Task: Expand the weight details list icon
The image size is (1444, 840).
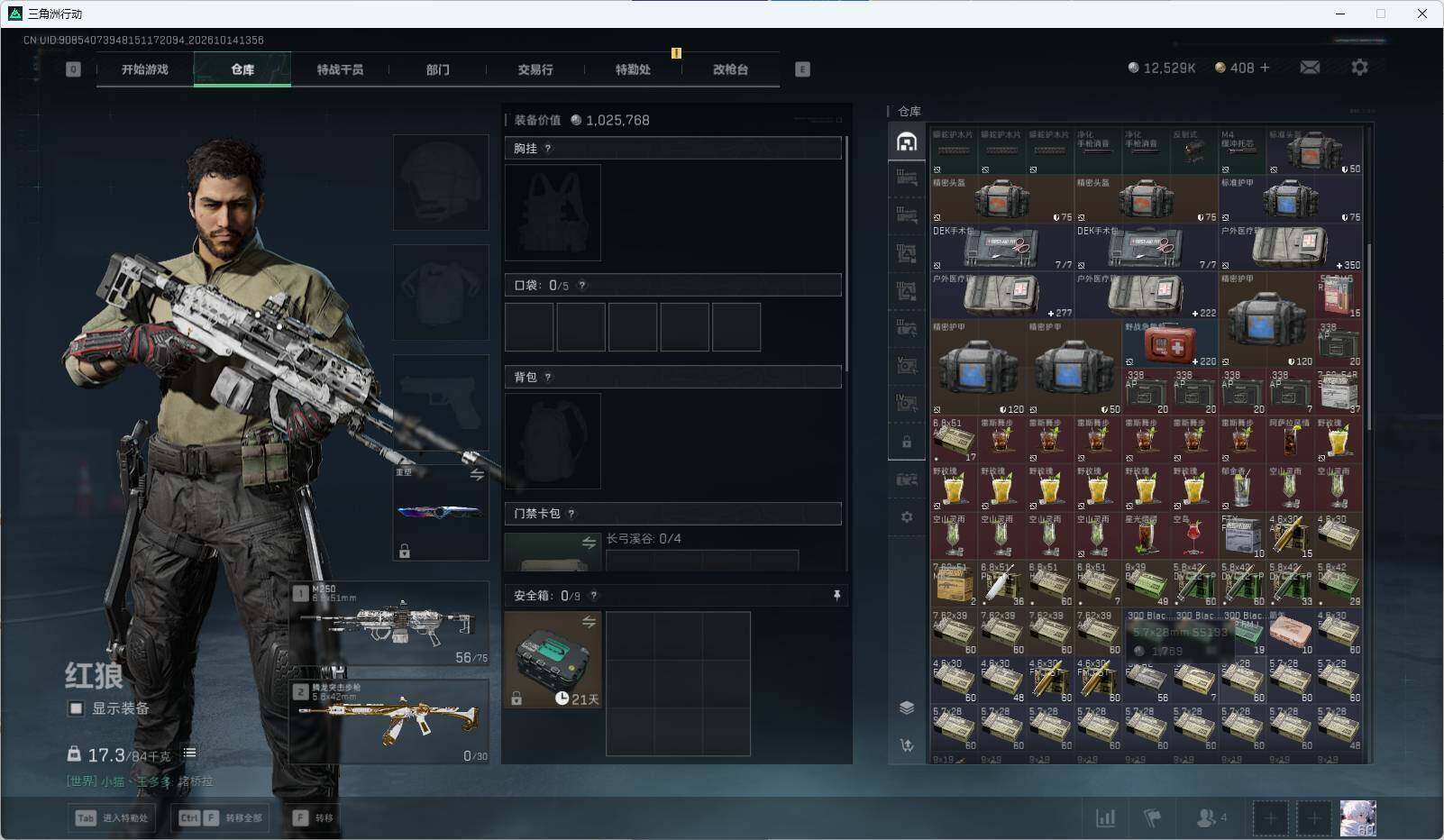Action: (189, 753)
